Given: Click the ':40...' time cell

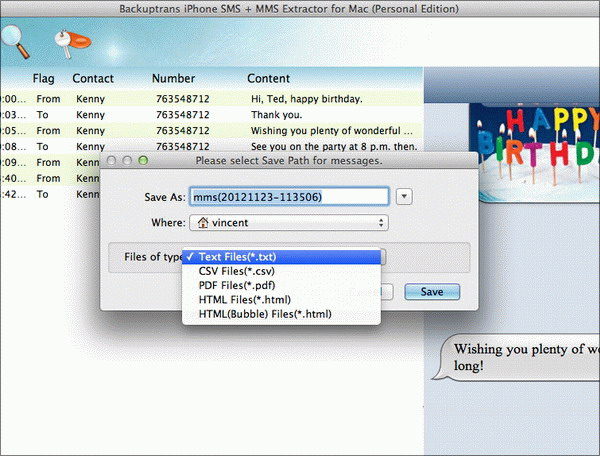Looking at the screenshot, I should point(14,178).
